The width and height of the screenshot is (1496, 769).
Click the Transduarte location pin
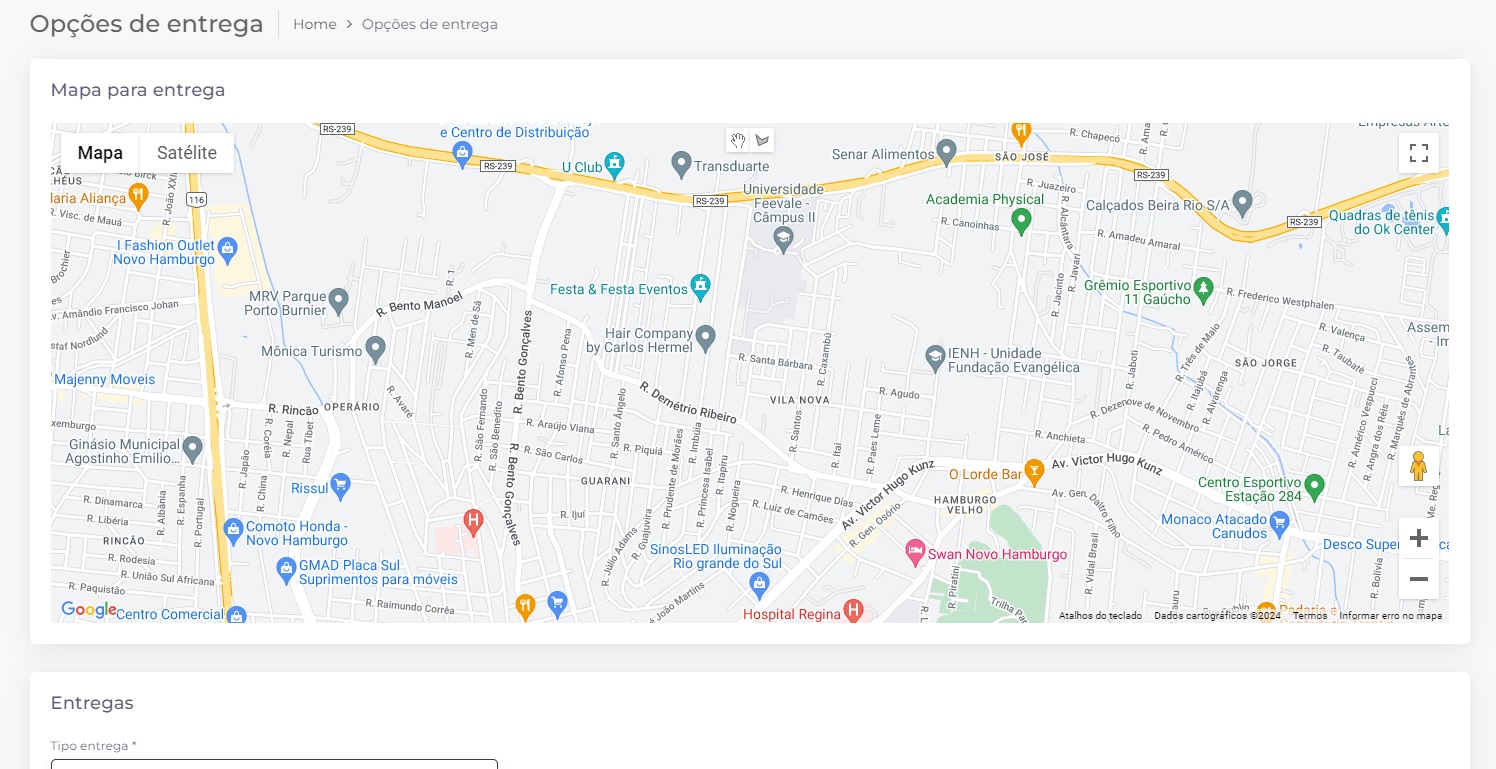click(681, 162)
